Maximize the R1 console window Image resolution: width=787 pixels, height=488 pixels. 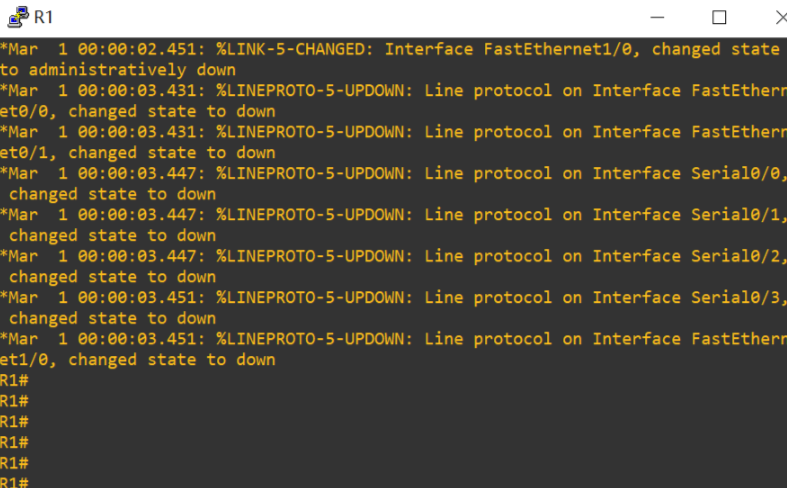719,17
